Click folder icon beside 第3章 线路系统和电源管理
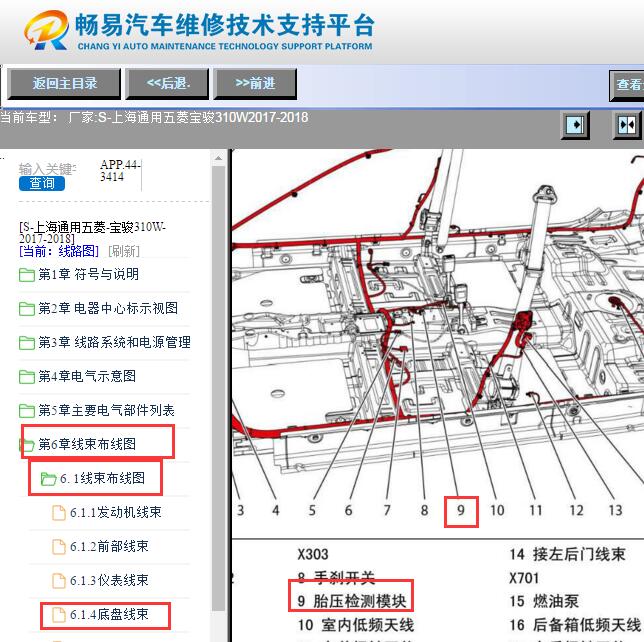The image size is (644, 642). [27, 343]
